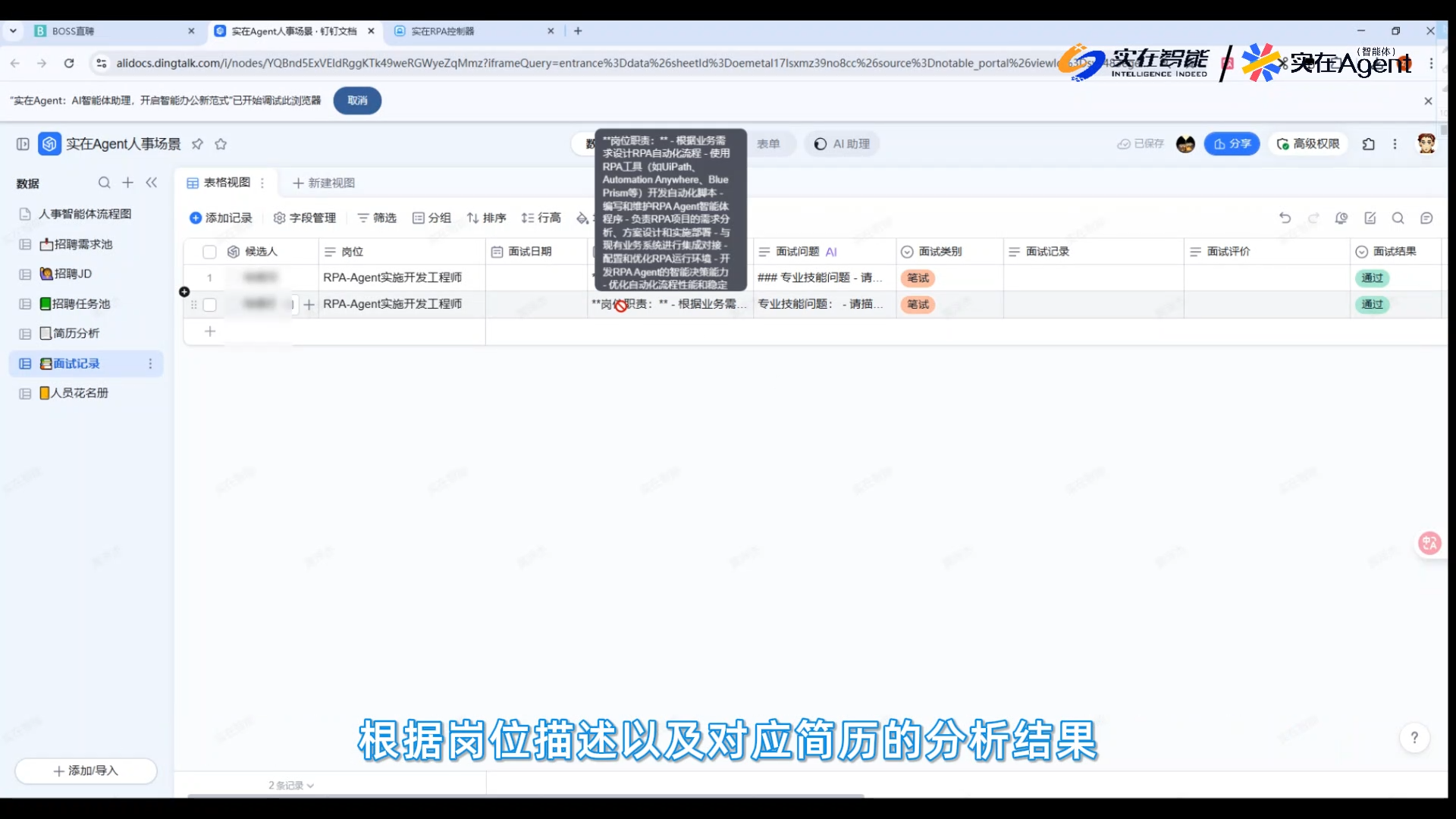Open the help question mark button
The width and height of the screenshot is (1456, 819).
point(1414,738)
